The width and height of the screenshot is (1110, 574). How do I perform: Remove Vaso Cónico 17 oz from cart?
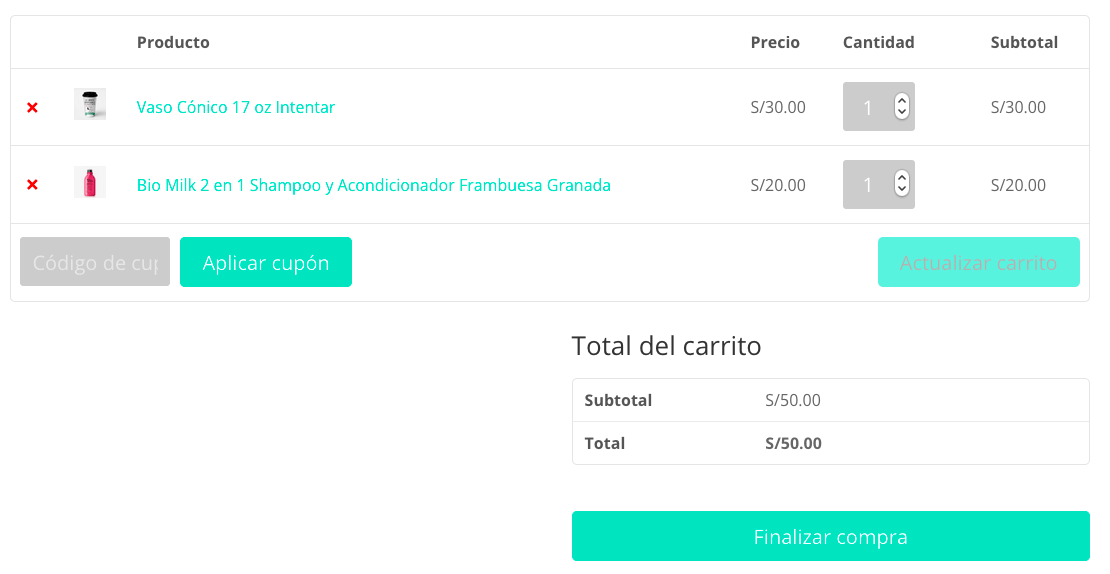(32, 108)
